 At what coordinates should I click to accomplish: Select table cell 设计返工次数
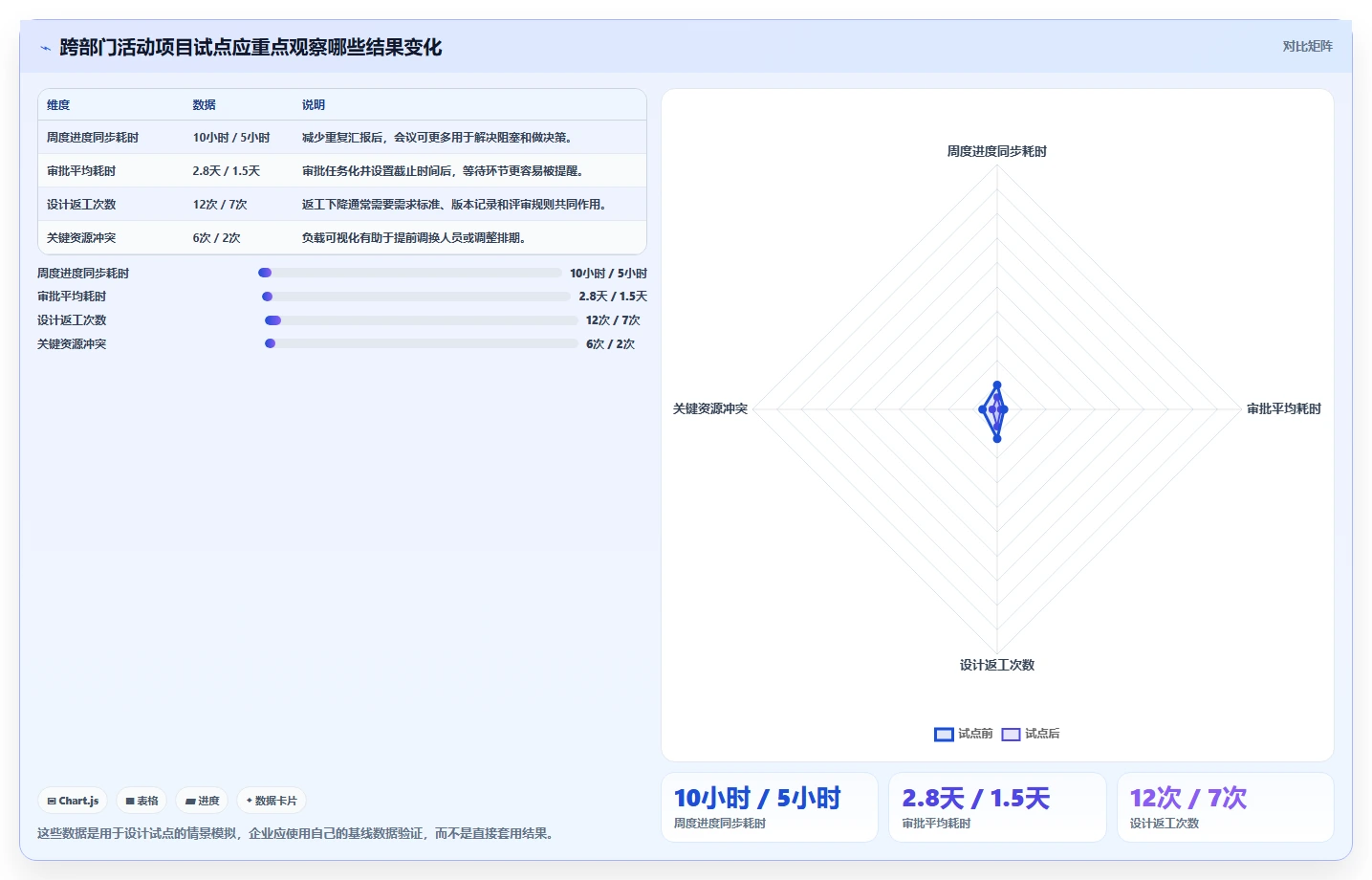coord(81,205)
